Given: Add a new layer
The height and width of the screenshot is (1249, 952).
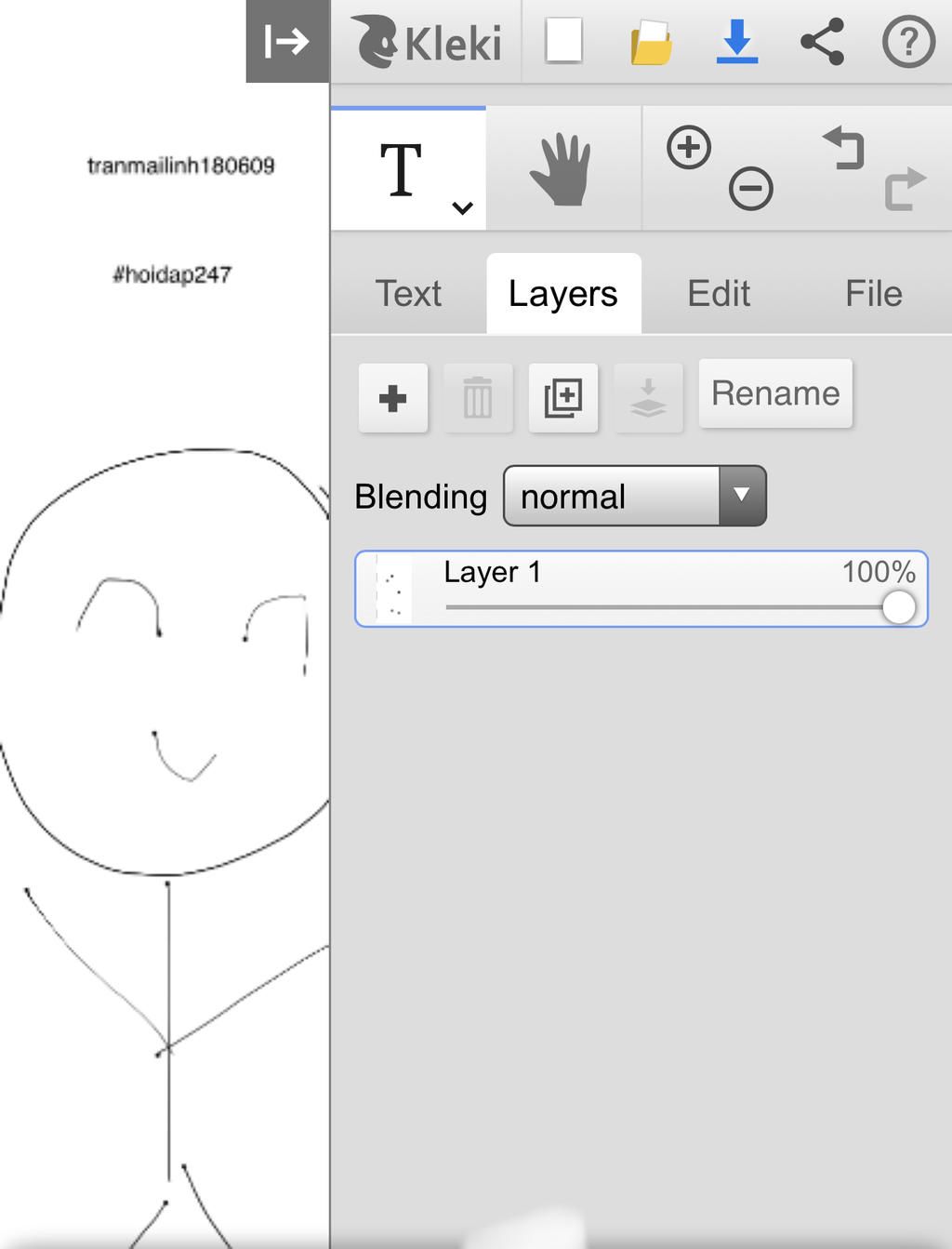Looking at the screenshot, I should tap(393, 398).
